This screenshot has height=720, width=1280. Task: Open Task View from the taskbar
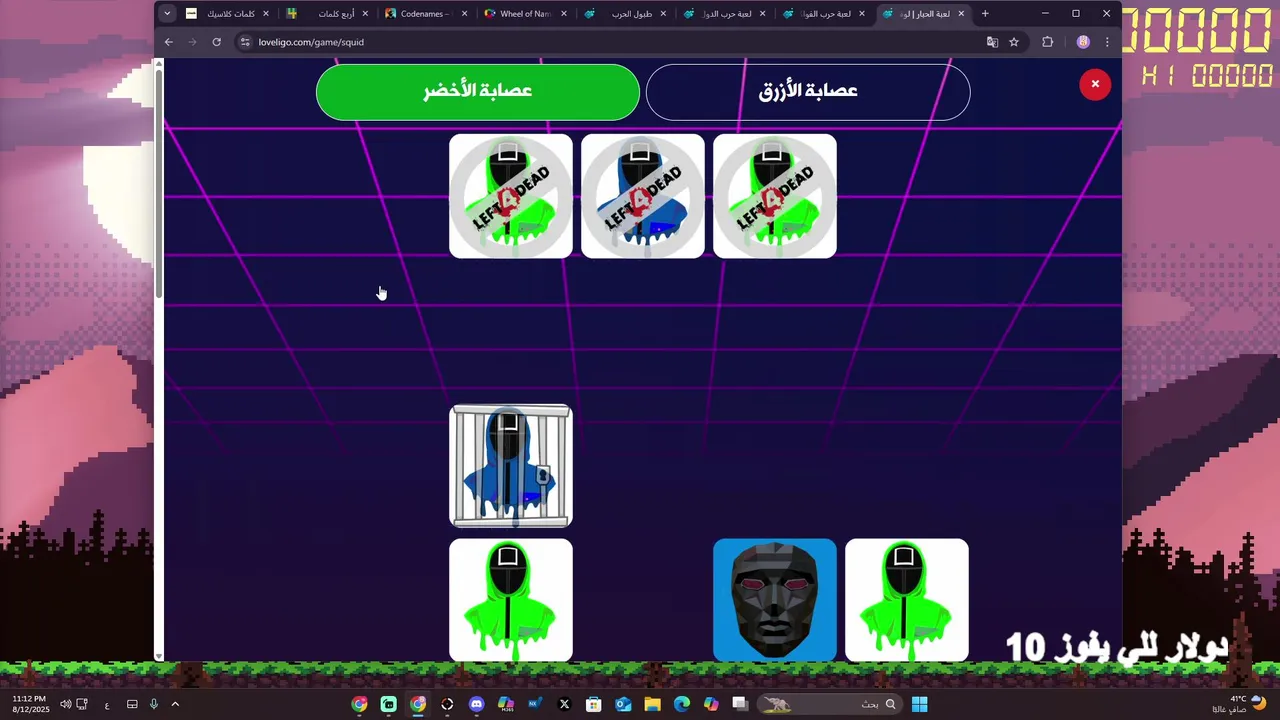pyautogui.click(x=740, y=704)
